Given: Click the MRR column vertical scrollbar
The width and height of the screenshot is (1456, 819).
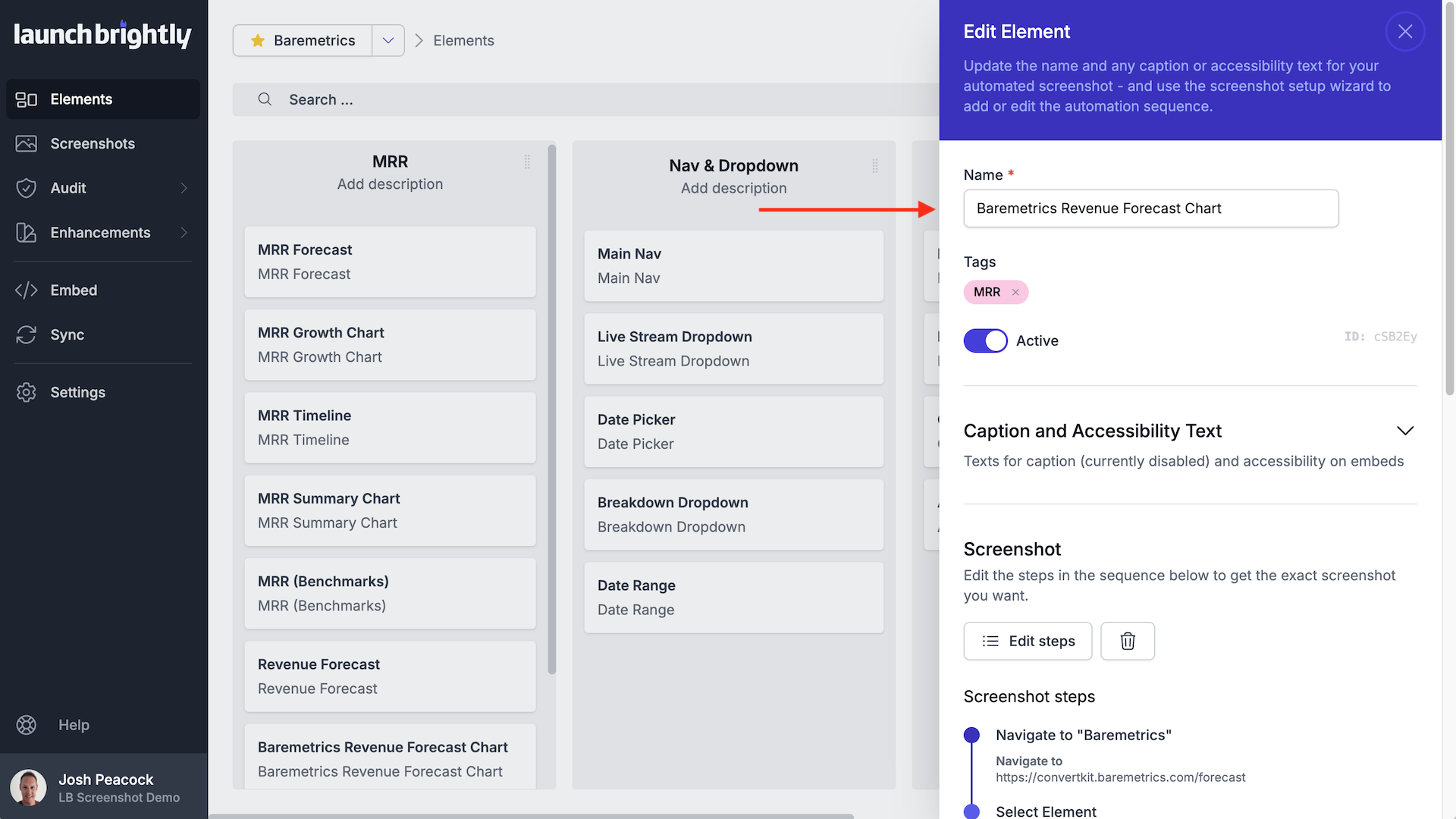Looking at the screenshot, I should [x=552, y=409].
